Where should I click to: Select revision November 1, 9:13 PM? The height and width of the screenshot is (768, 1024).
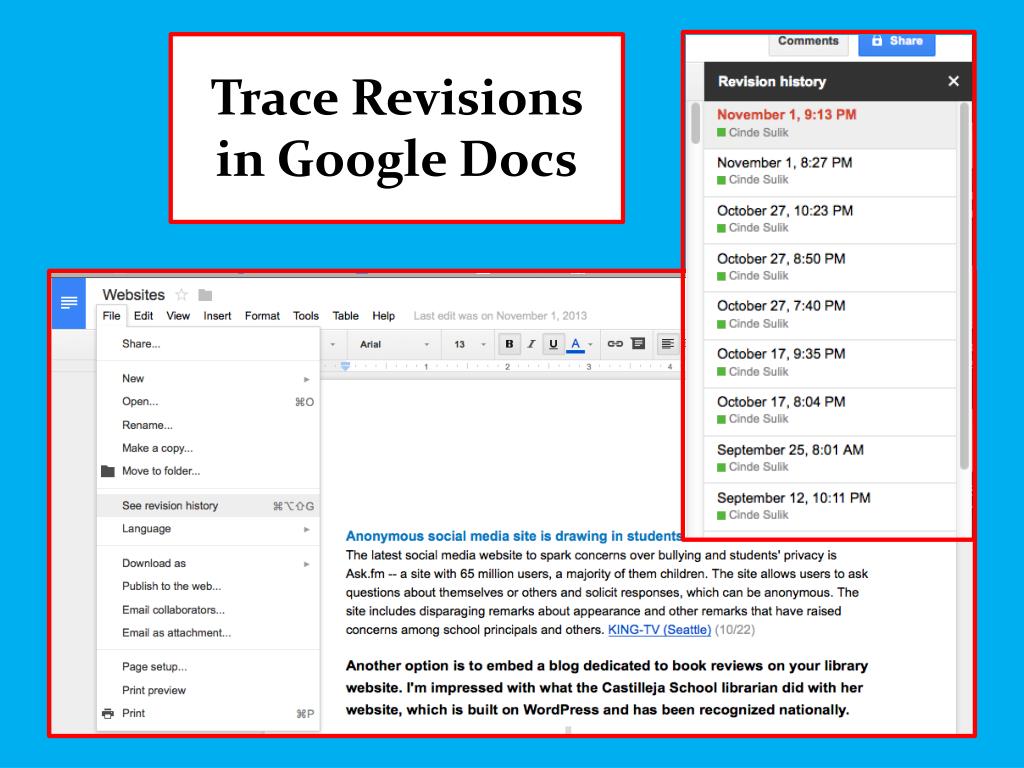[x=830, y=123]
